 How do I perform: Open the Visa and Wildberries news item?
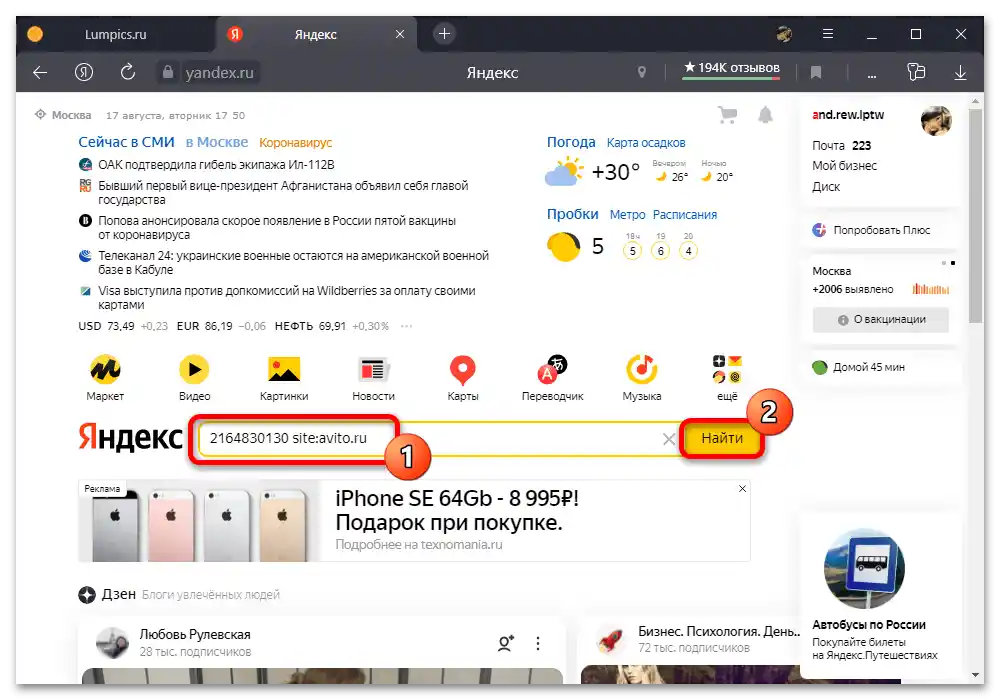tap(286, 298)
